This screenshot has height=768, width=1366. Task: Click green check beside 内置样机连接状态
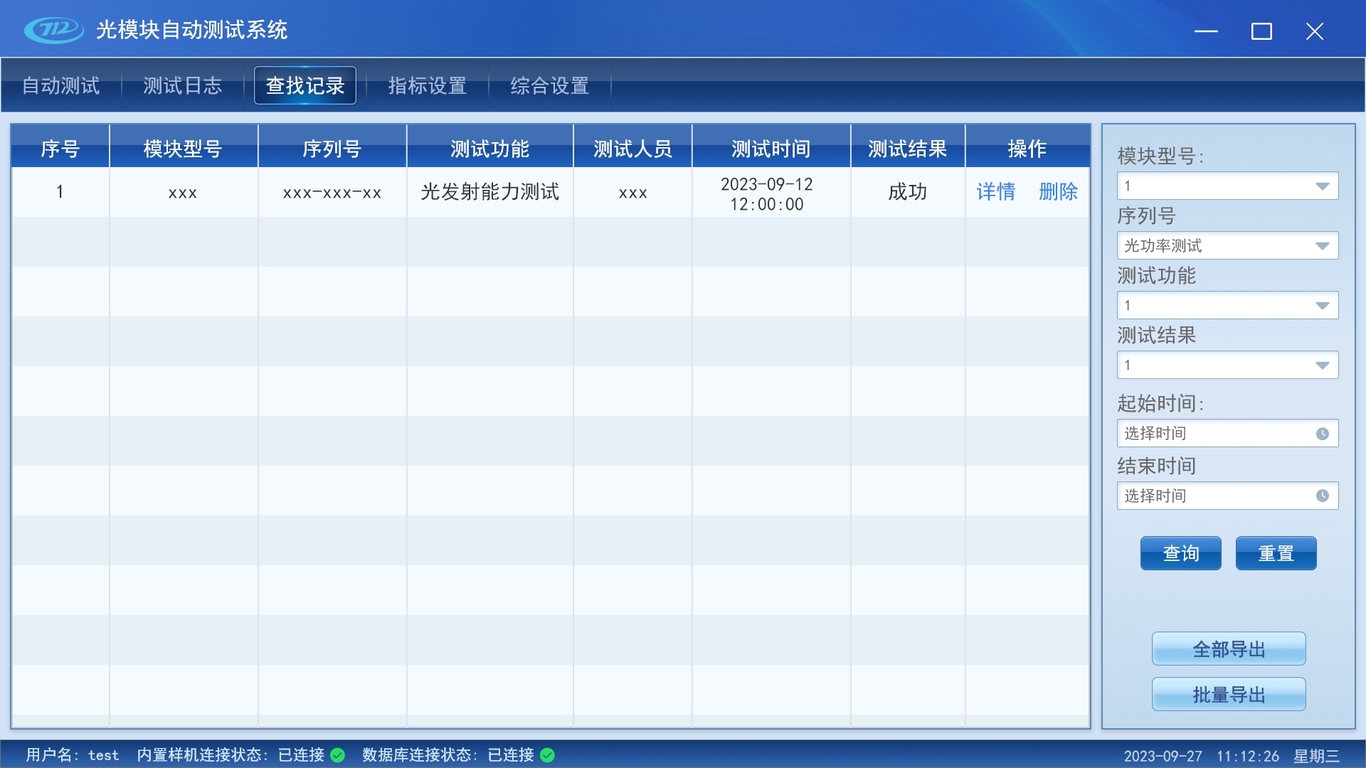tap(337, 755)
